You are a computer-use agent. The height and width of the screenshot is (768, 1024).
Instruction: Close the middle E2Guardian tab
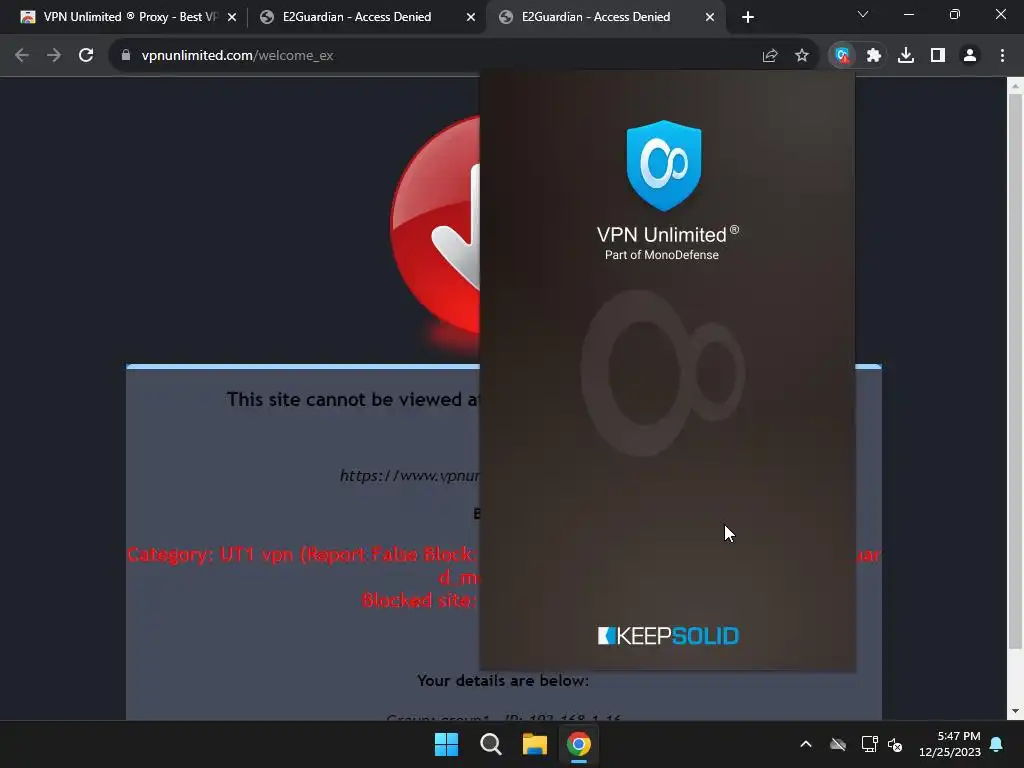pos(471,17)
